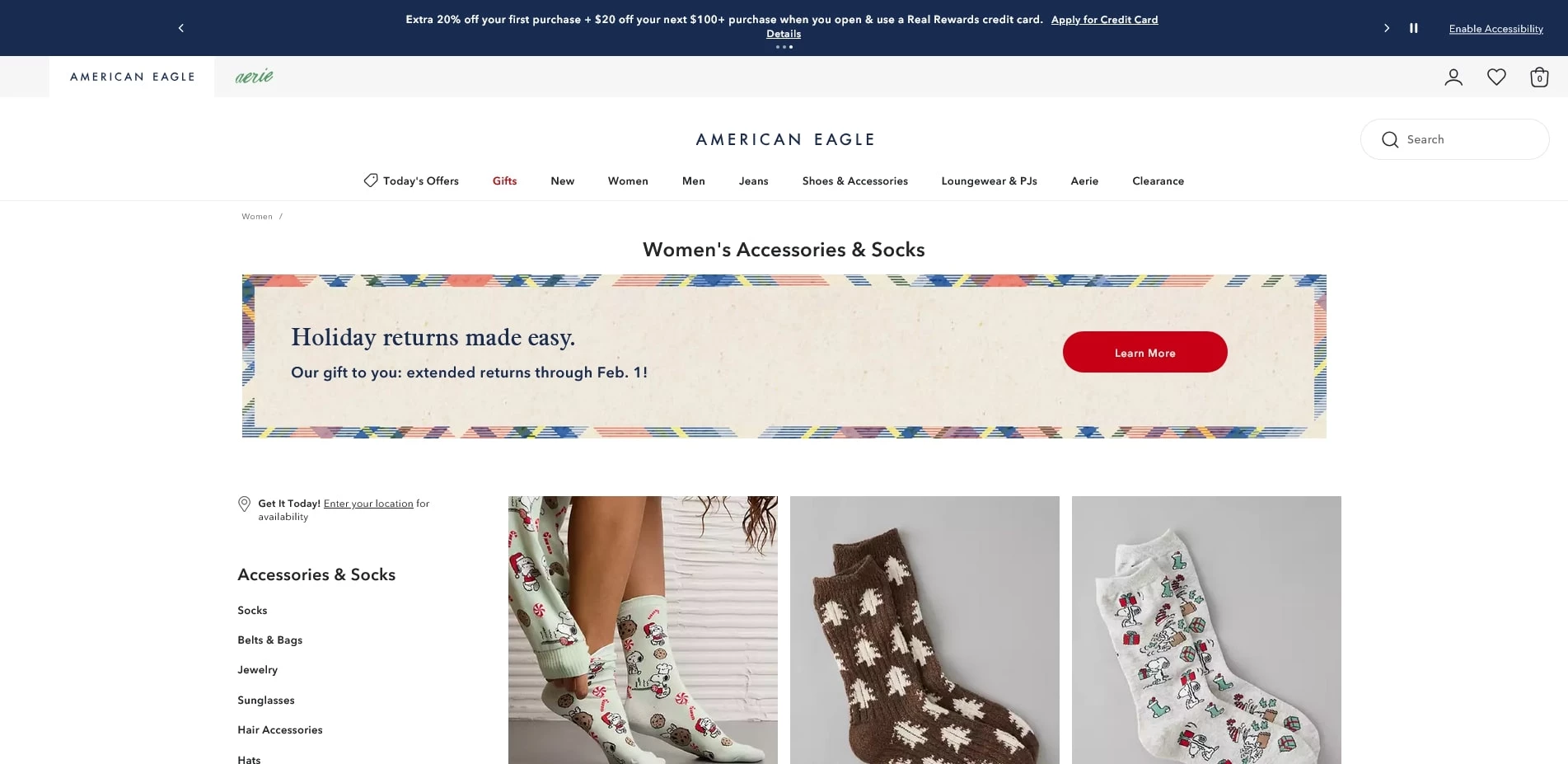The image size is (1568, 764).
Task: Click the wishlist heart icon
Action: (x=1496, y=77)
